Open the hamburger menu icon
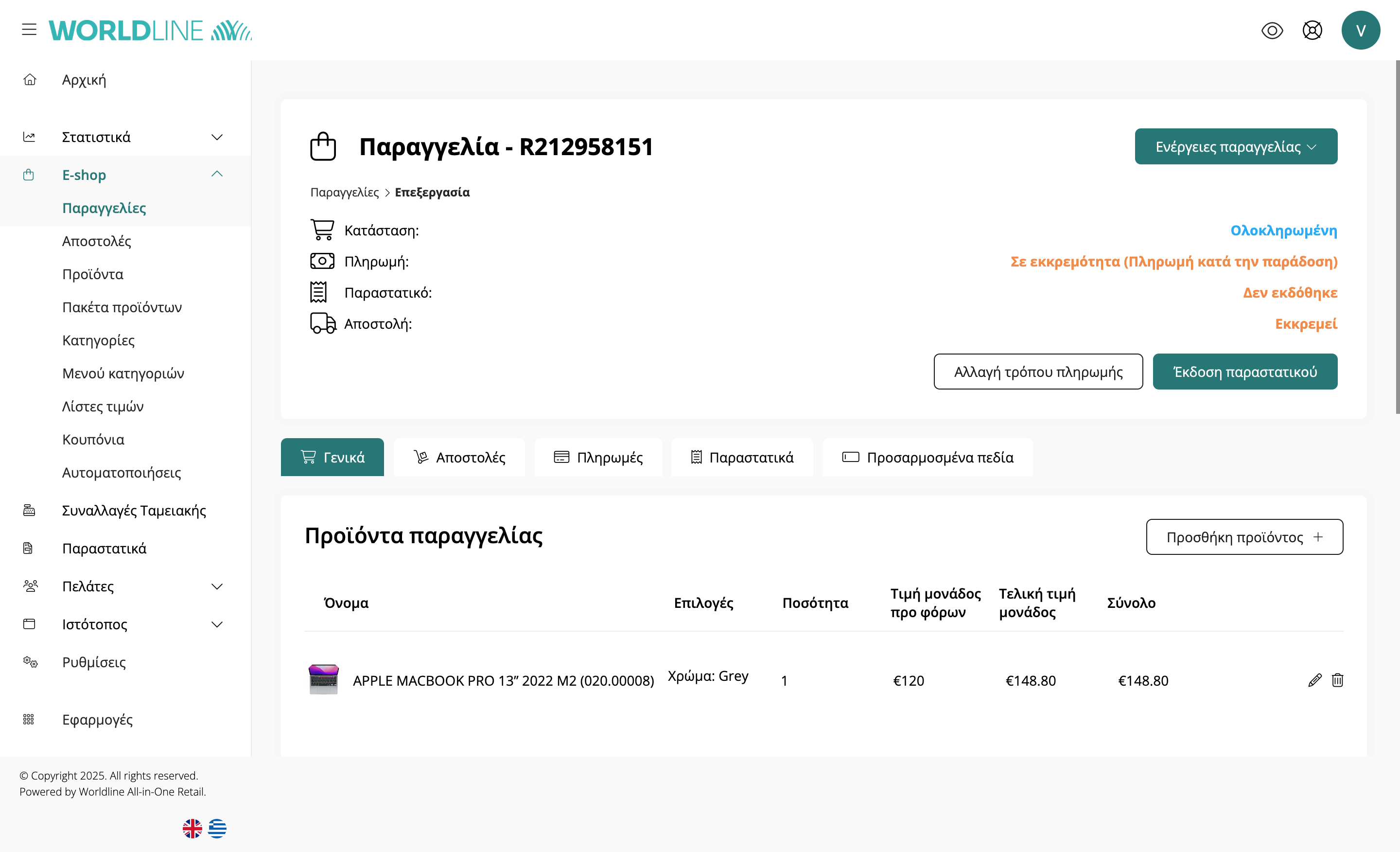 tap(29, 30)
